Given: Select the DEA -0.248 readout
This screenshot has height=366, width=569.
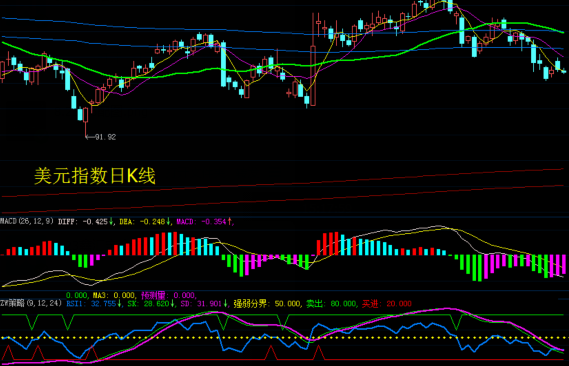Looking at the screenshot, I should (x=142, y=221).
